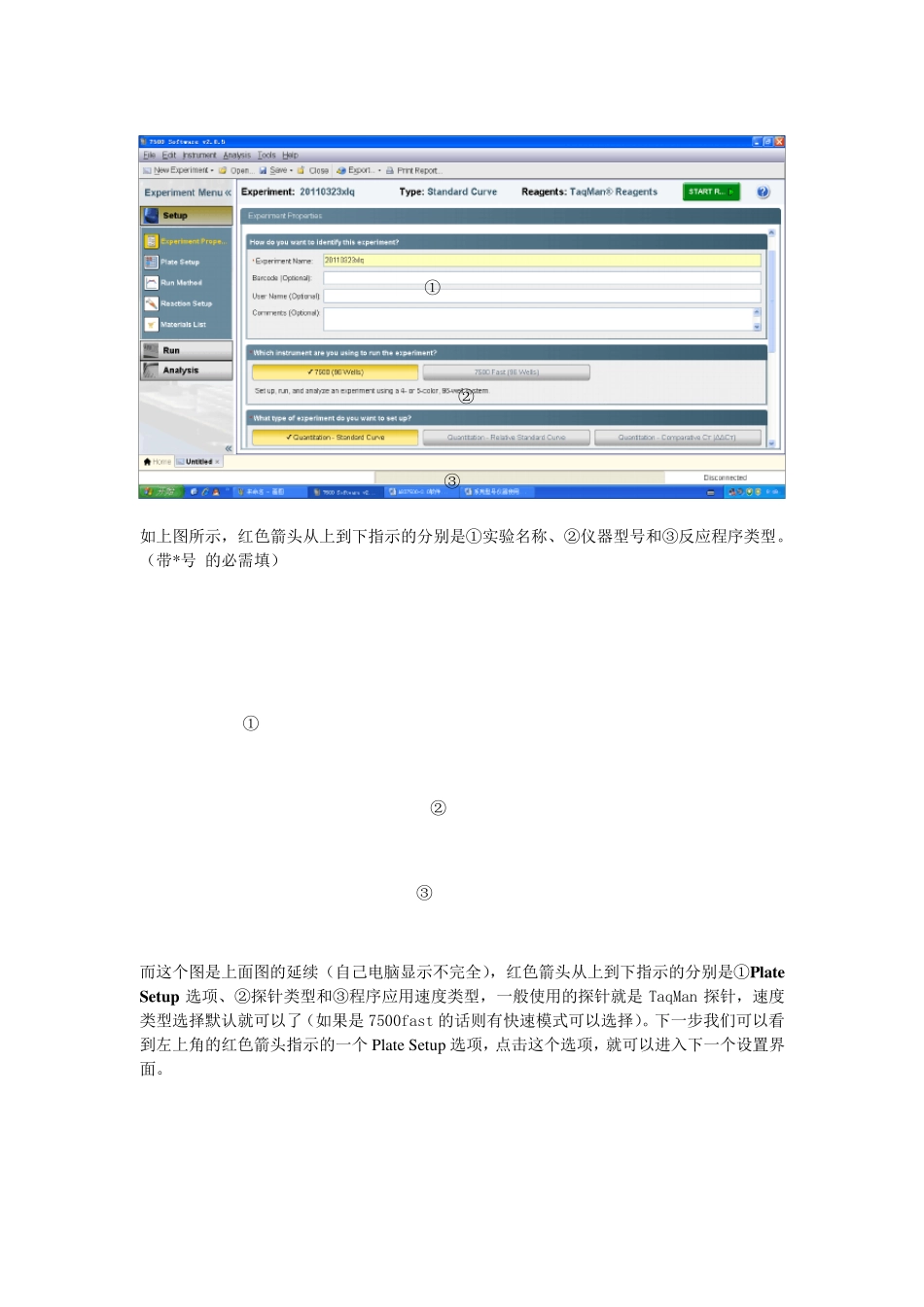Select Quantitation - Standard Curve type
924x1307 pixels.
click(x=335, y=438)
